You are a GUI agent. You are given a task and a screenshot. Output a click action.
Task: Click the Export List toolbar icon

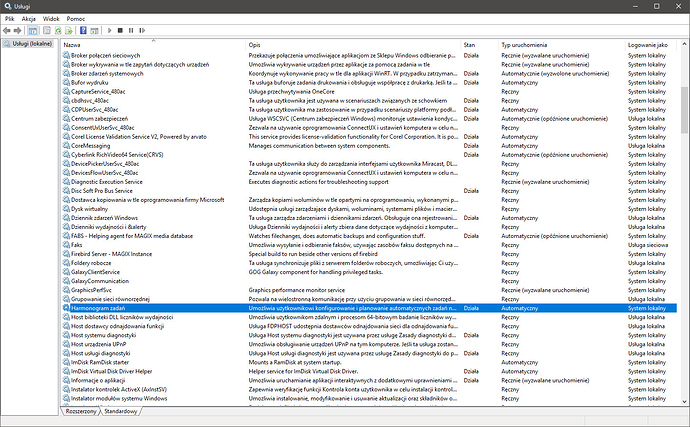tap(69, 31)
